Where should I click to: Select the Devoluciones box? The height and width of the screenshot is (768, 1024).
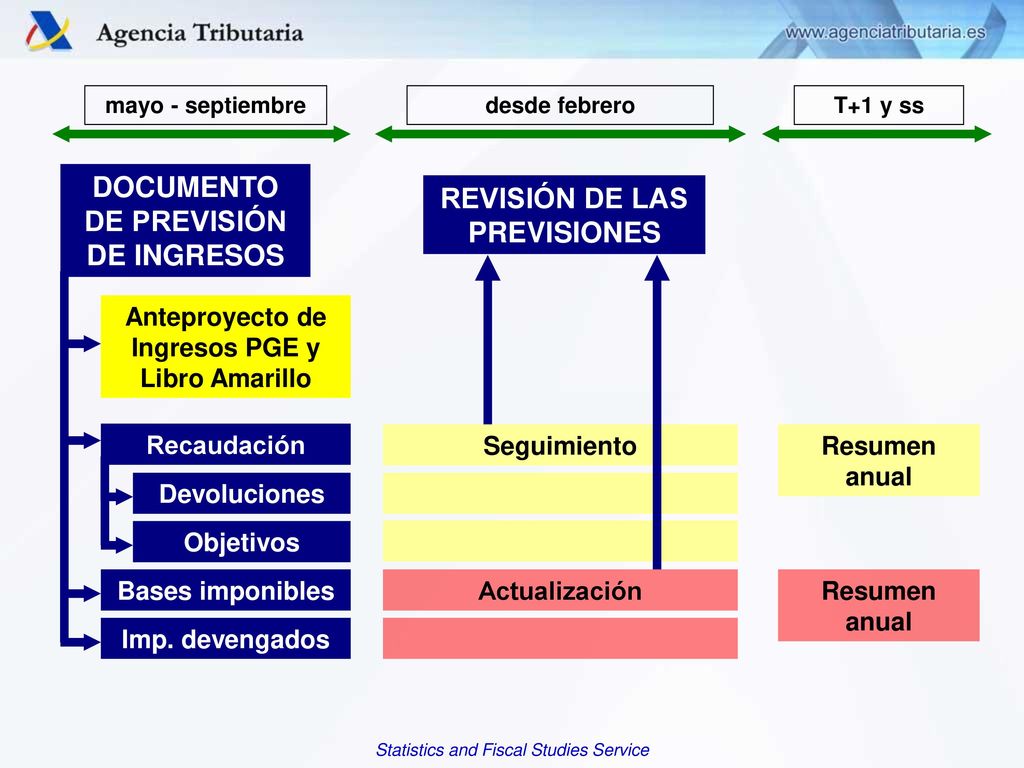pyautogui.click(x=242, y=494)
